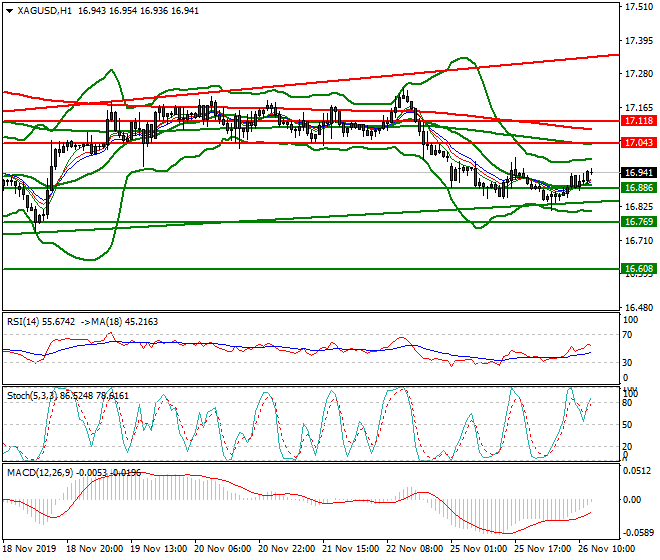Open the XAGUSD,H1 chart dropdown triangle
This screenshot has width=660, height=560.
pos(9,11)
